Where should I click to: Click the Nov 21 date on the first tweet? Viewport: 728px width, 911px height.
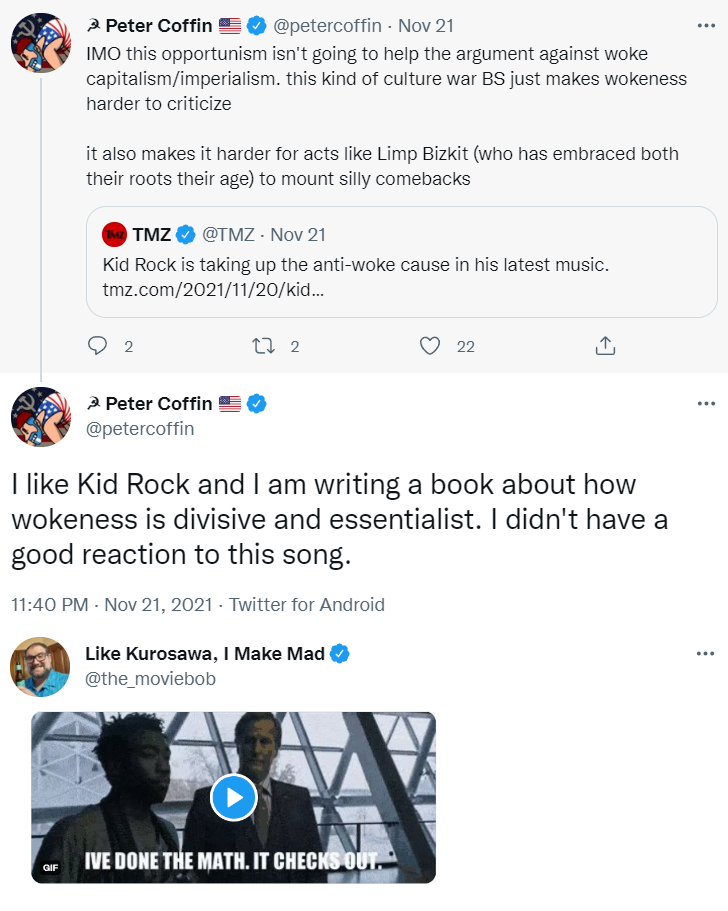click(x=426, y=26)
